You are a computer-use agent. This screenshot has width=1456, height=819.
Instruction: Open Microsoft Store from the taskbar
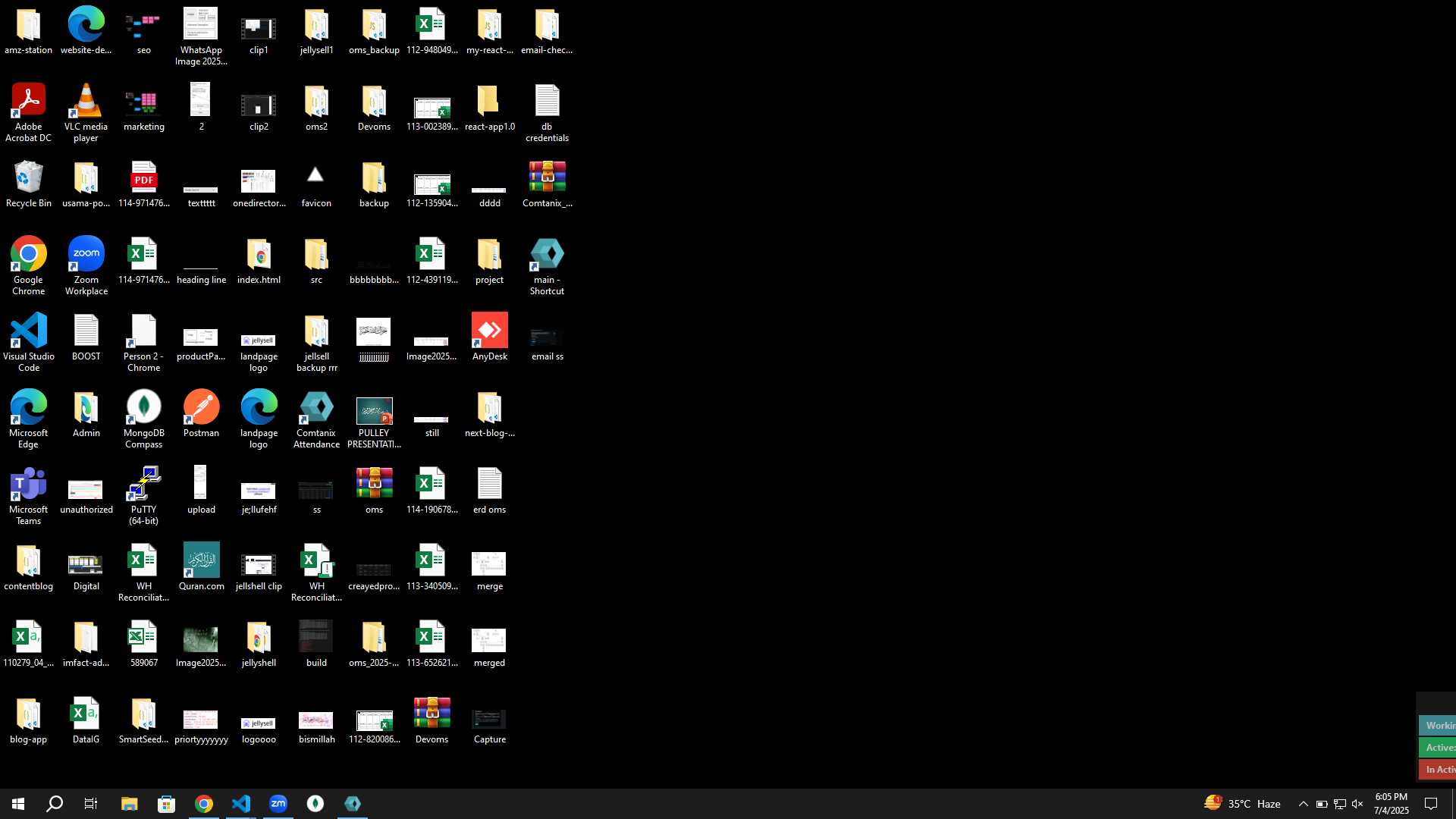(x=166, y=804)
